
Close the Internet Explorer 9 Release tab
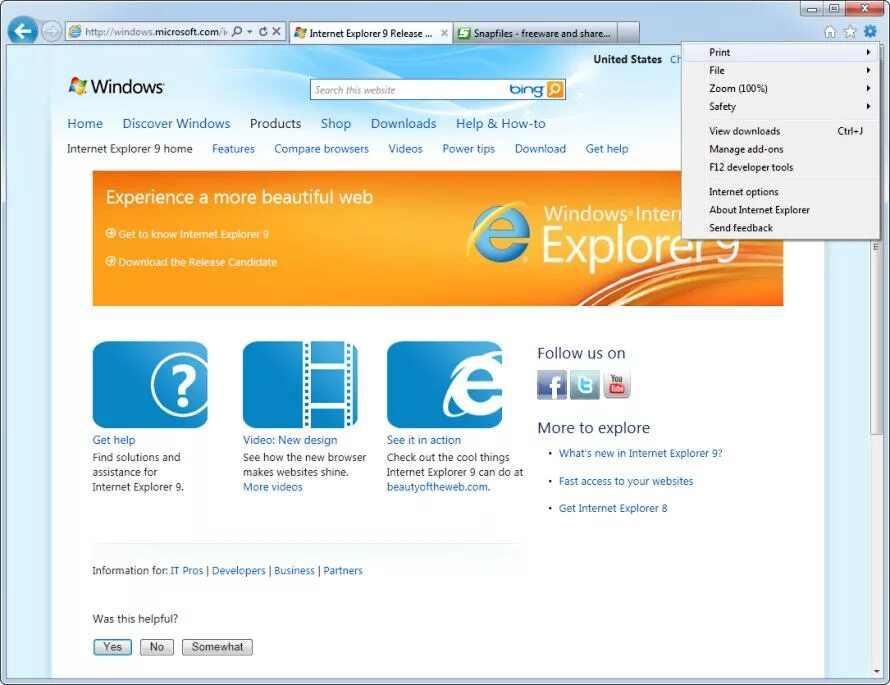pyautogui.click(x=444, y=33)
